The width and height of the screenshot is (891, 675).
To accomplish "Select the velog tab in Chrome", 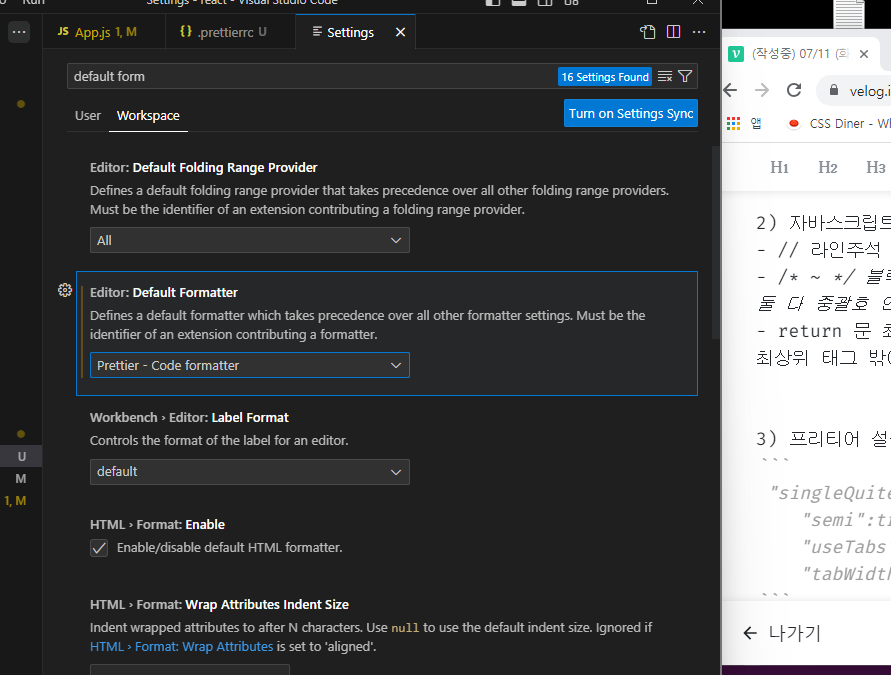I will 800,54.
